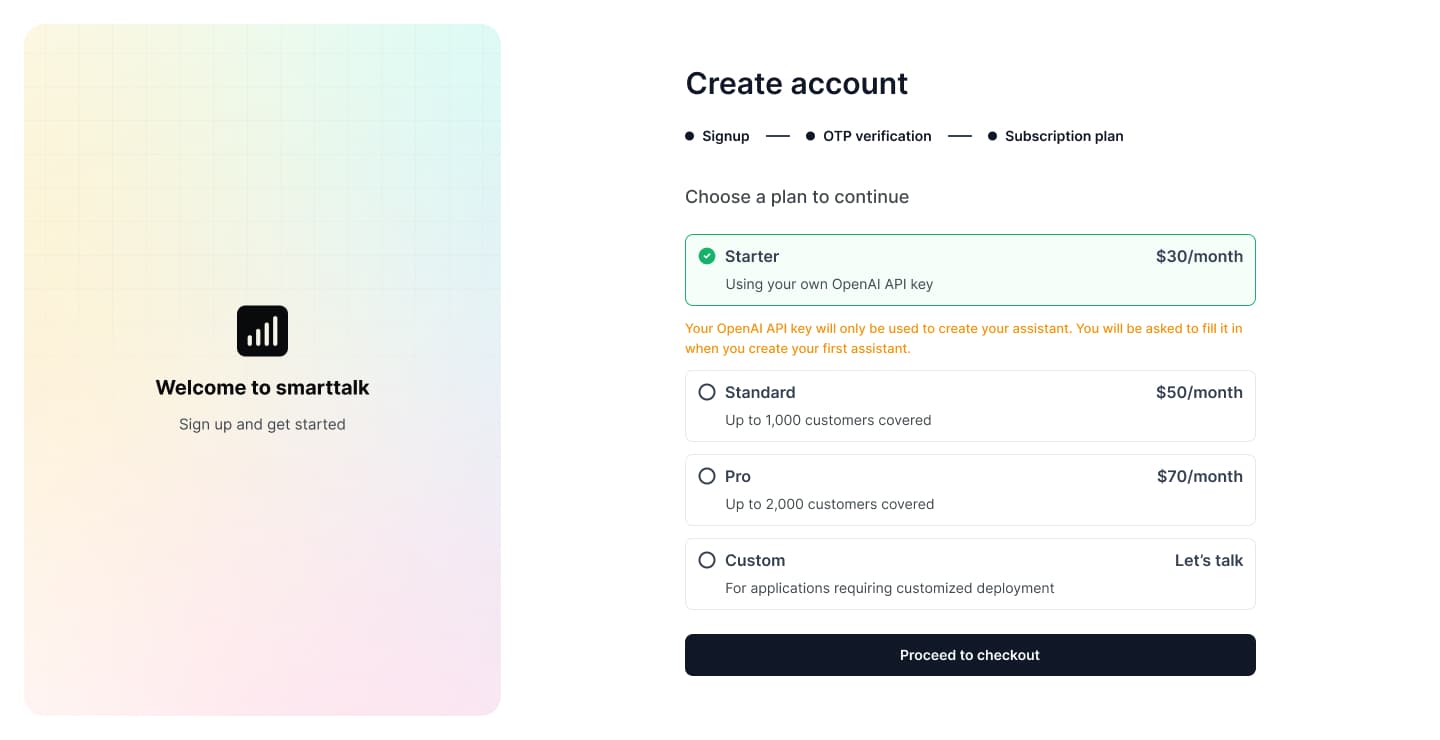Click the Create account heading

pyautogui.click(x=796, y=83)
